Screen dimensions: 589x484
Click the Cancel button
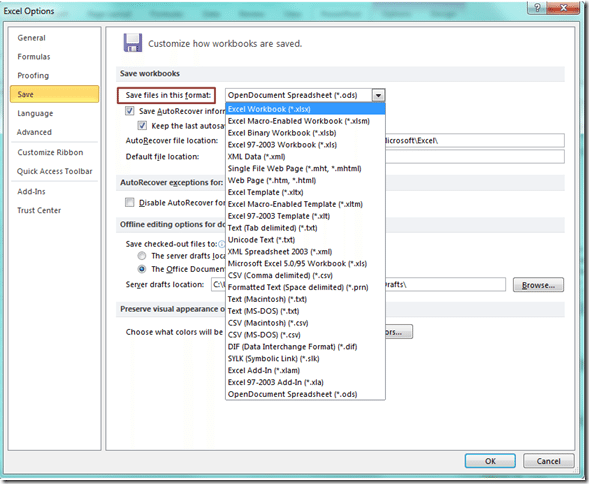pos(548,461)
